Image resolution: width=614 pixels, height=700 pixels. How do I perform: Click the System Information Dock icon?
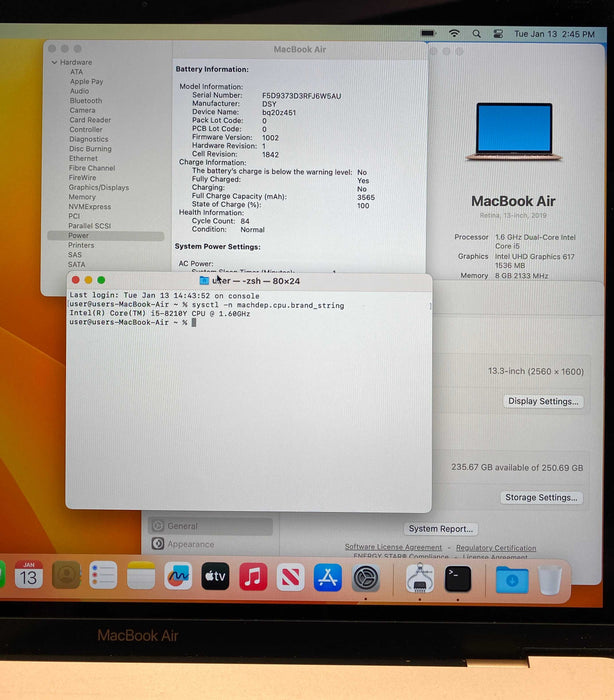420,578
